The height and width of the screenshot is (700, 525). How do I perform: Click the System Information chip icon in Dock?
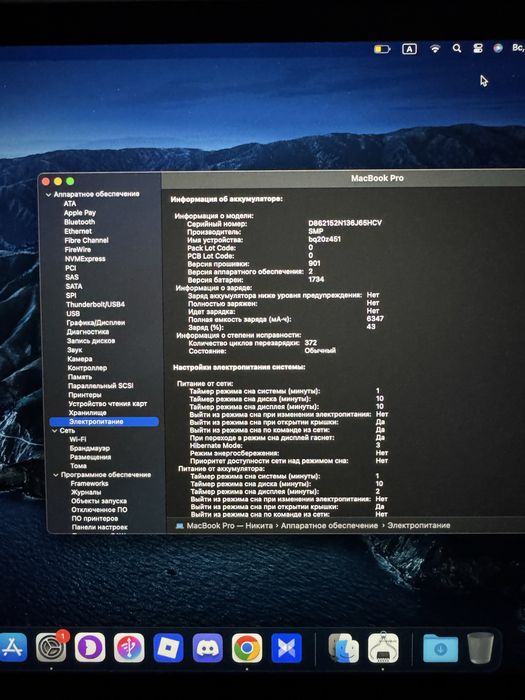[x=383, y=648]
